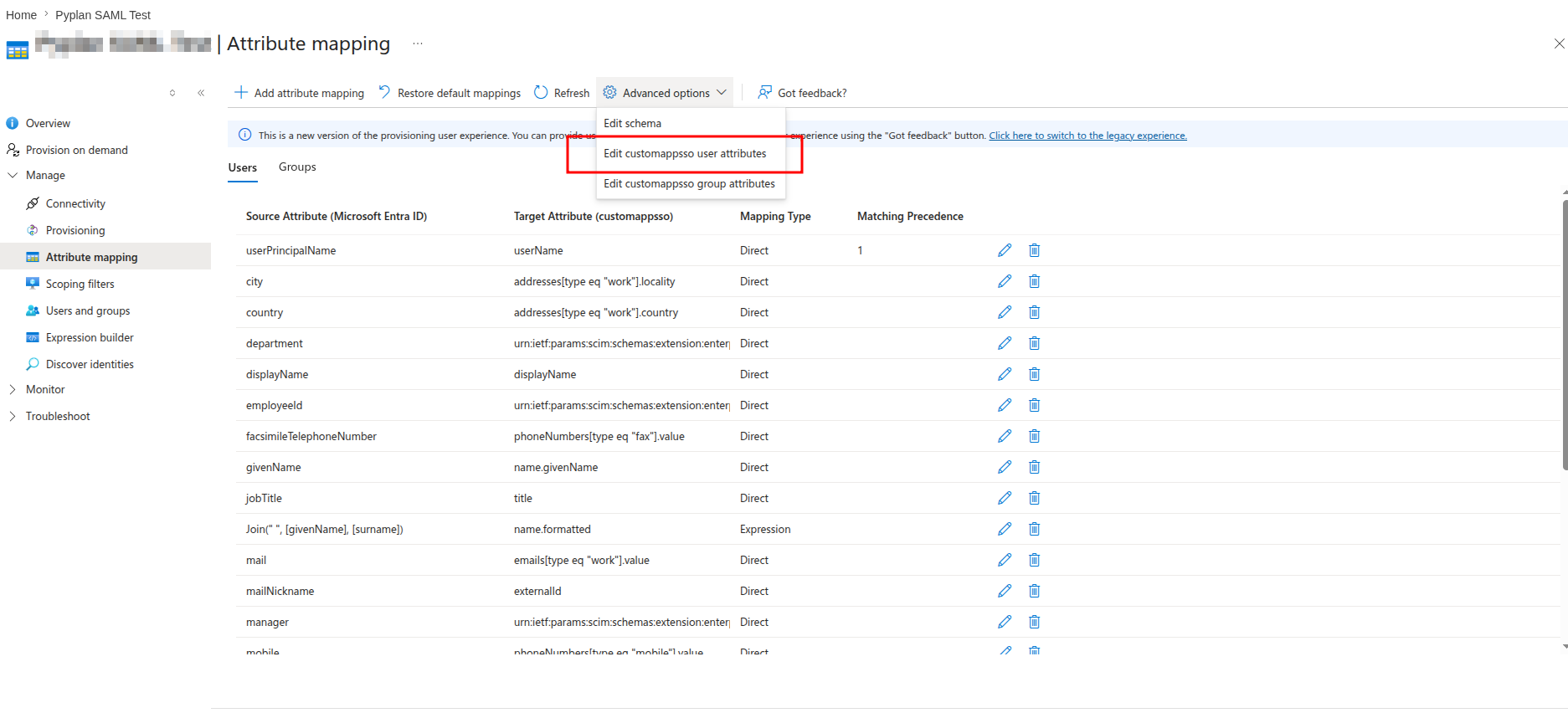Image resolution: width=1568 pixels, height=718 pixels.
Task: Expand the Monitor section
Action: (13, 389)
